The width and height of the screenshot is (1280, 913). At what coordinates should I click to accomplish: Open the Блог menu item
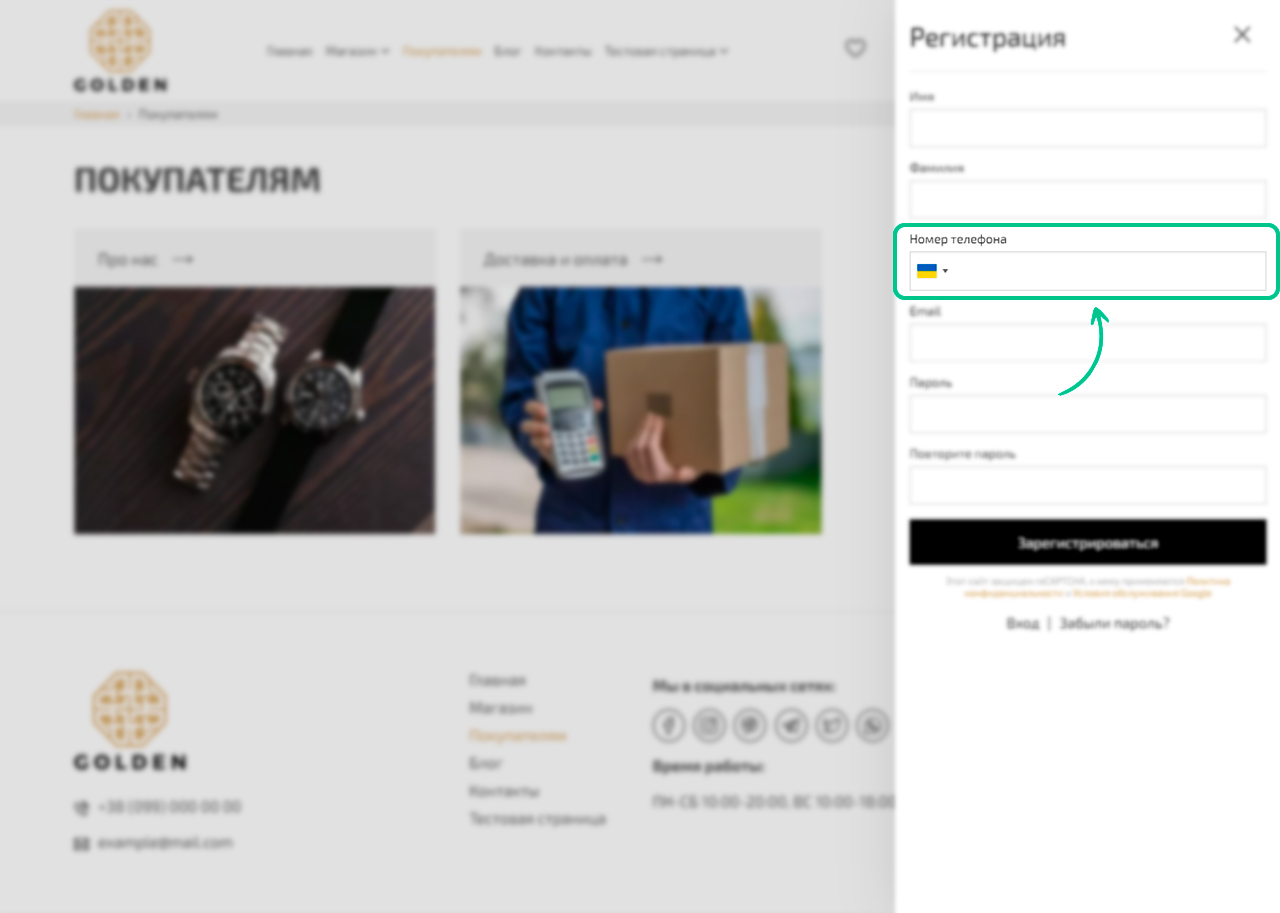click(x=508, y=51)
